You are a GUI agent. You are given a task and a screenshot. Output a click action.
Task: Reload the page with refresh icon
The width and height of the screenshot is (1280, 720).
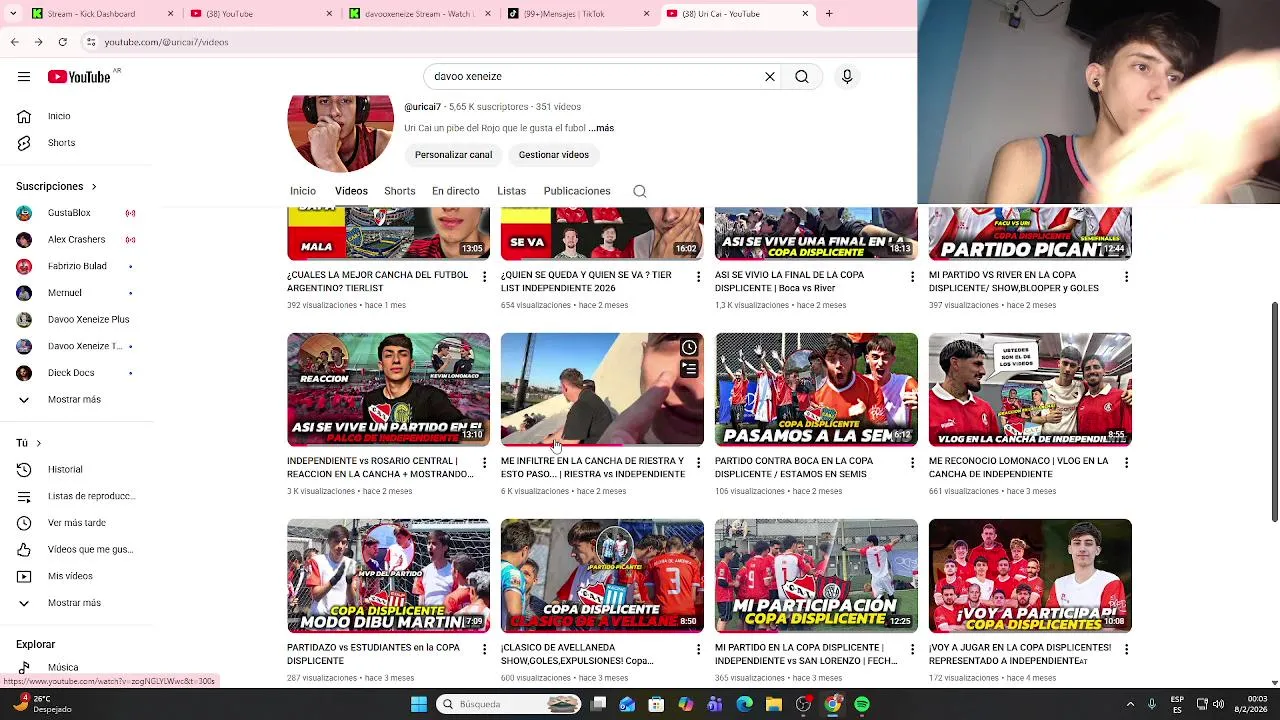click(x=63, y=42)
